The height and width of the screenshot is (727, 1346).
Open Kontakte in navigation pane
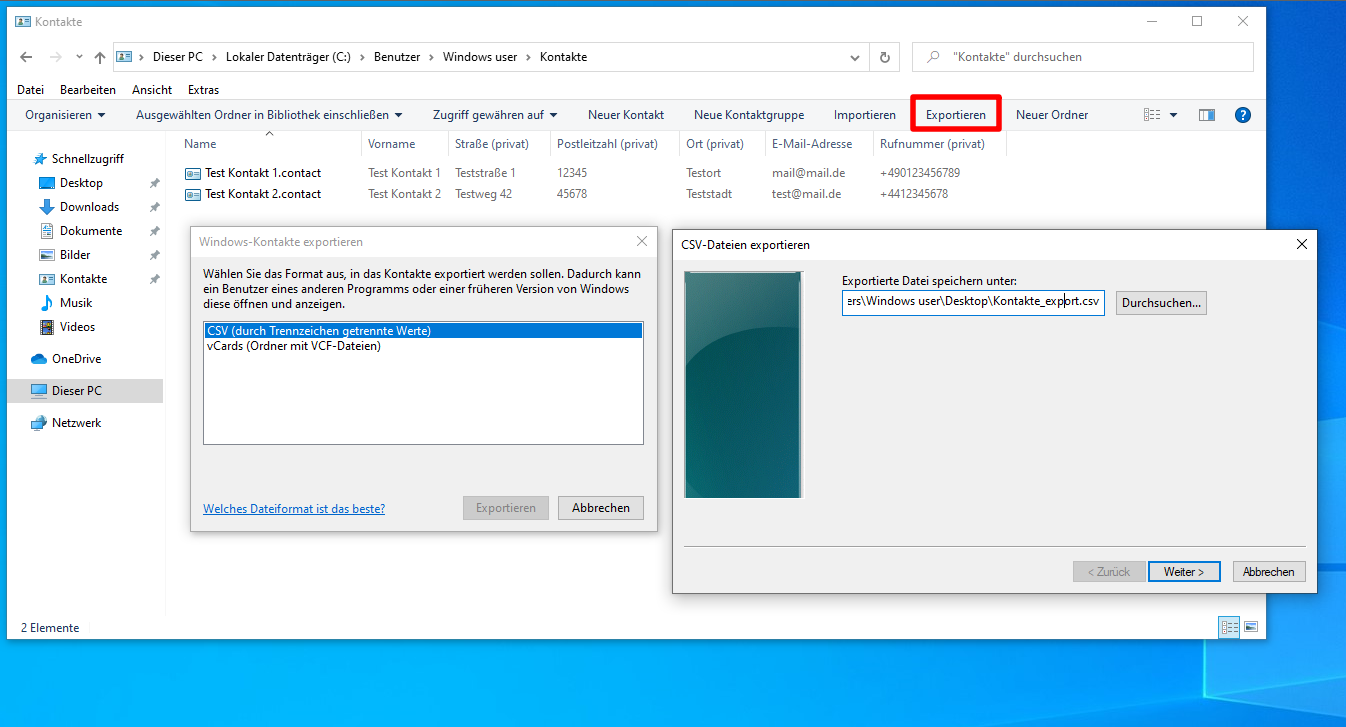tap(83, 279)
